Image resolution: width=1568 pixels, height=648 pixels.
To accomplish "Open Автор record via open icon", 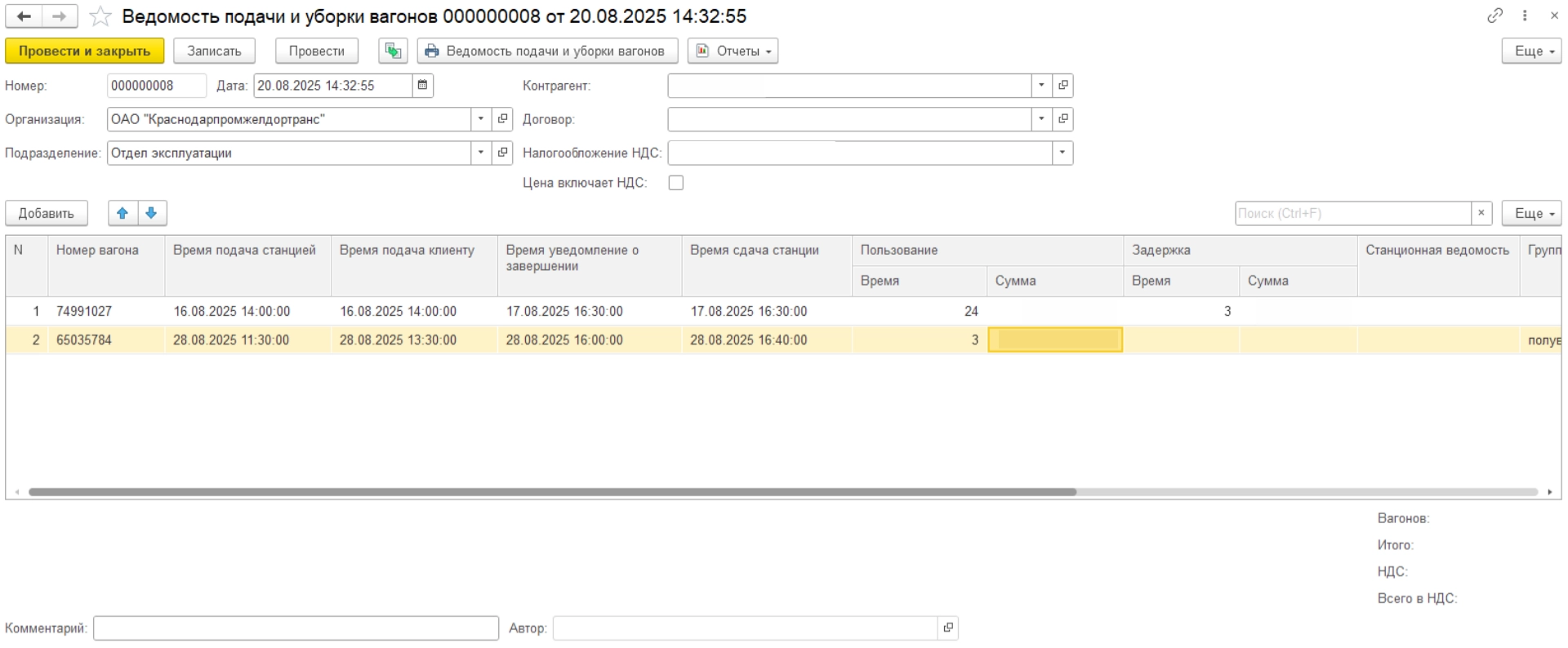I will [947, 628].
